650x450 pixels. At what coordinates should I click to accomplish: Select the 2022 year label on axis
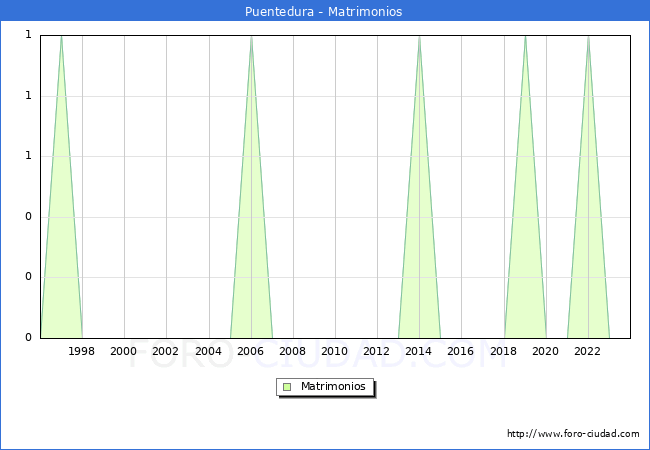(x=588, y=351)
